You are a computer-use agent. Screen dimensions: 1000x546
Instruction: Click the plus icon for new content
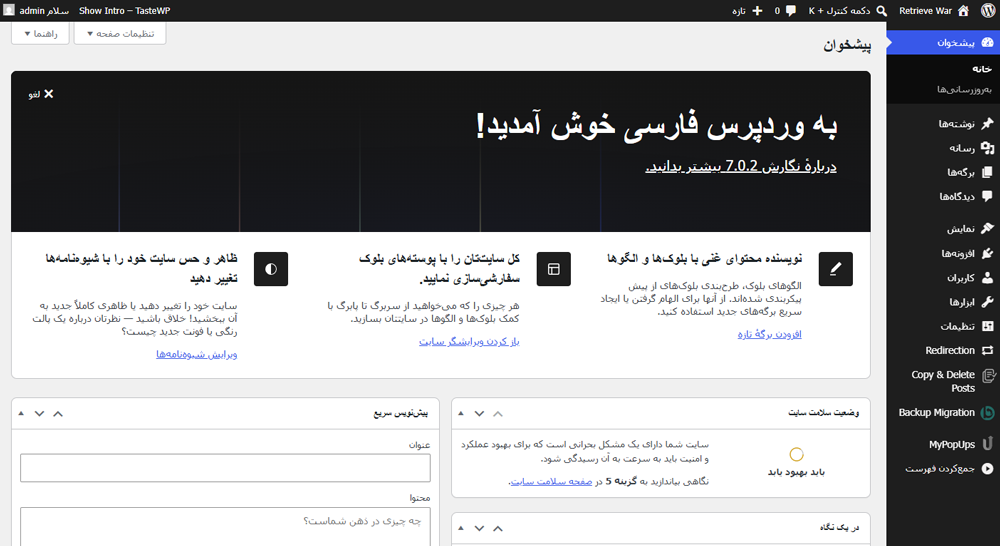point(757,11)
